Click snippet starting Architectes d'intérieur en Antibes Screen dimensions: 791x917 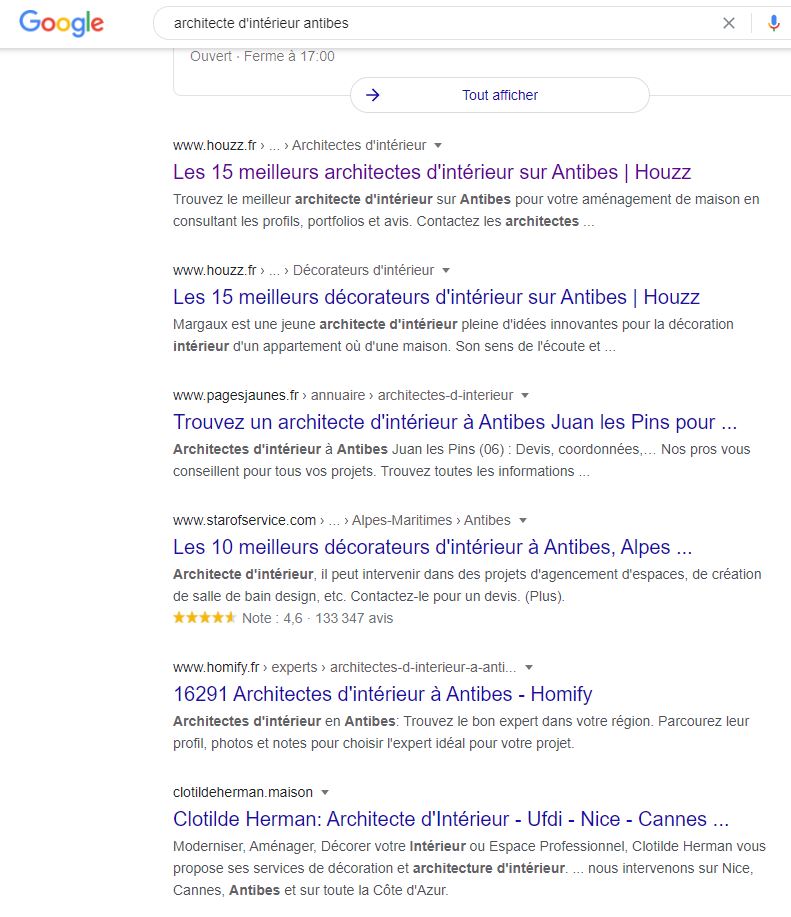[x=461, y=732]
